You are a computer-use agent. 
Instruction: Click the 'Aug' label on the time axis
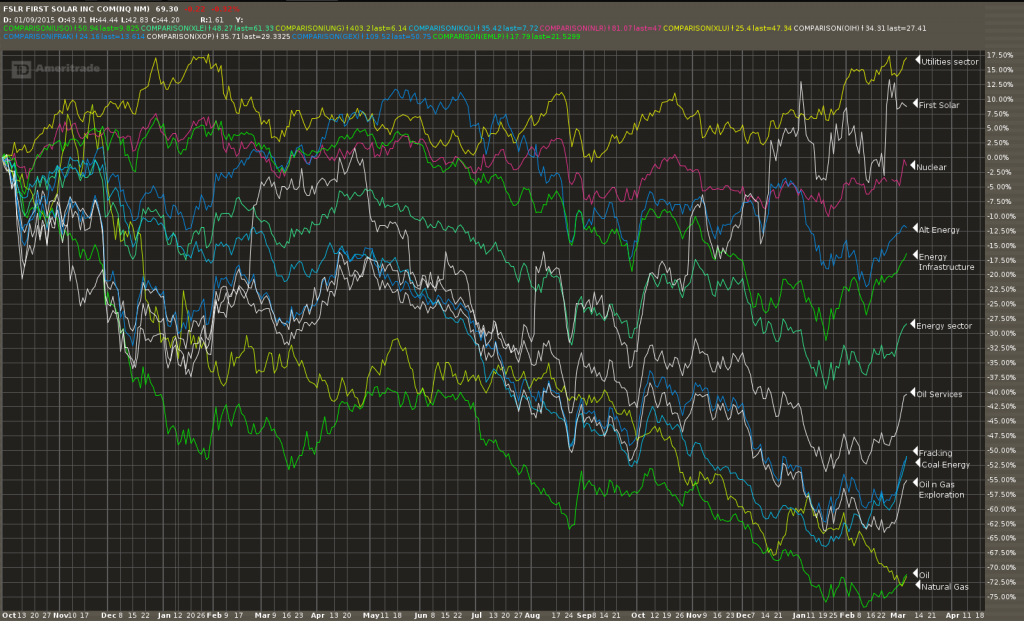click(x=532, y=616)
